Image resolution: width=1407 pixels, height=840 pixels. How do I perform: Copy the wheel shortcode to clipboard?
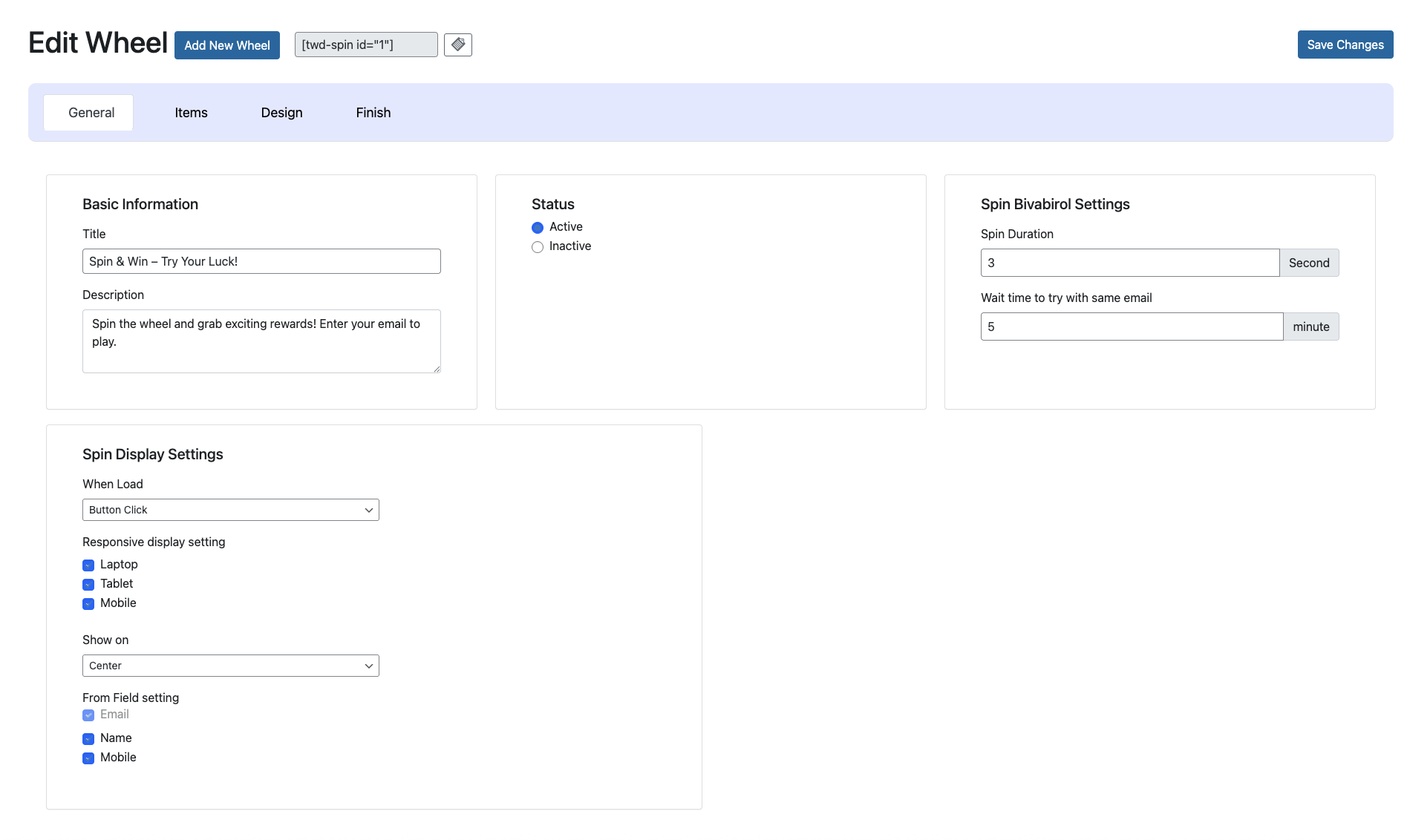(x=458, y=45)
